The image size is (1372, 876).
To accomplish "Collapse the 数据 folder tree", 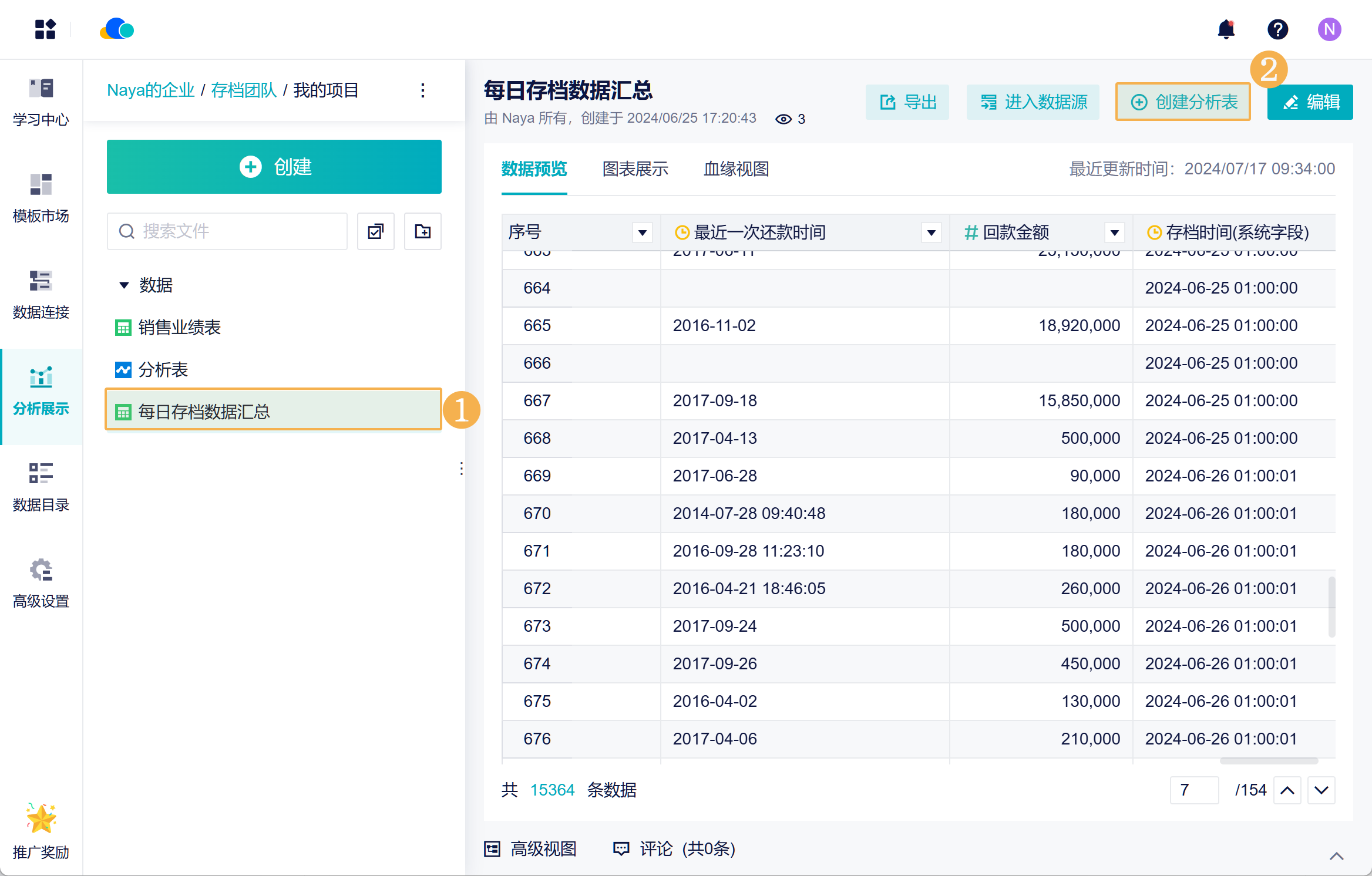I will [124, 285].
